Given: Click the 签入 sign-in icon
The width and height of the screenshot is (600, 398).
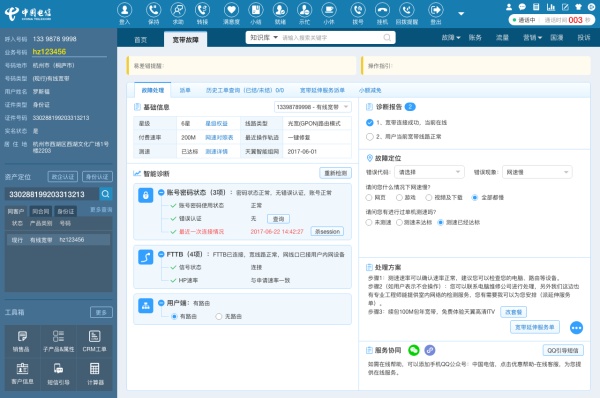Looking at the screenshot, I should (124, 10).
